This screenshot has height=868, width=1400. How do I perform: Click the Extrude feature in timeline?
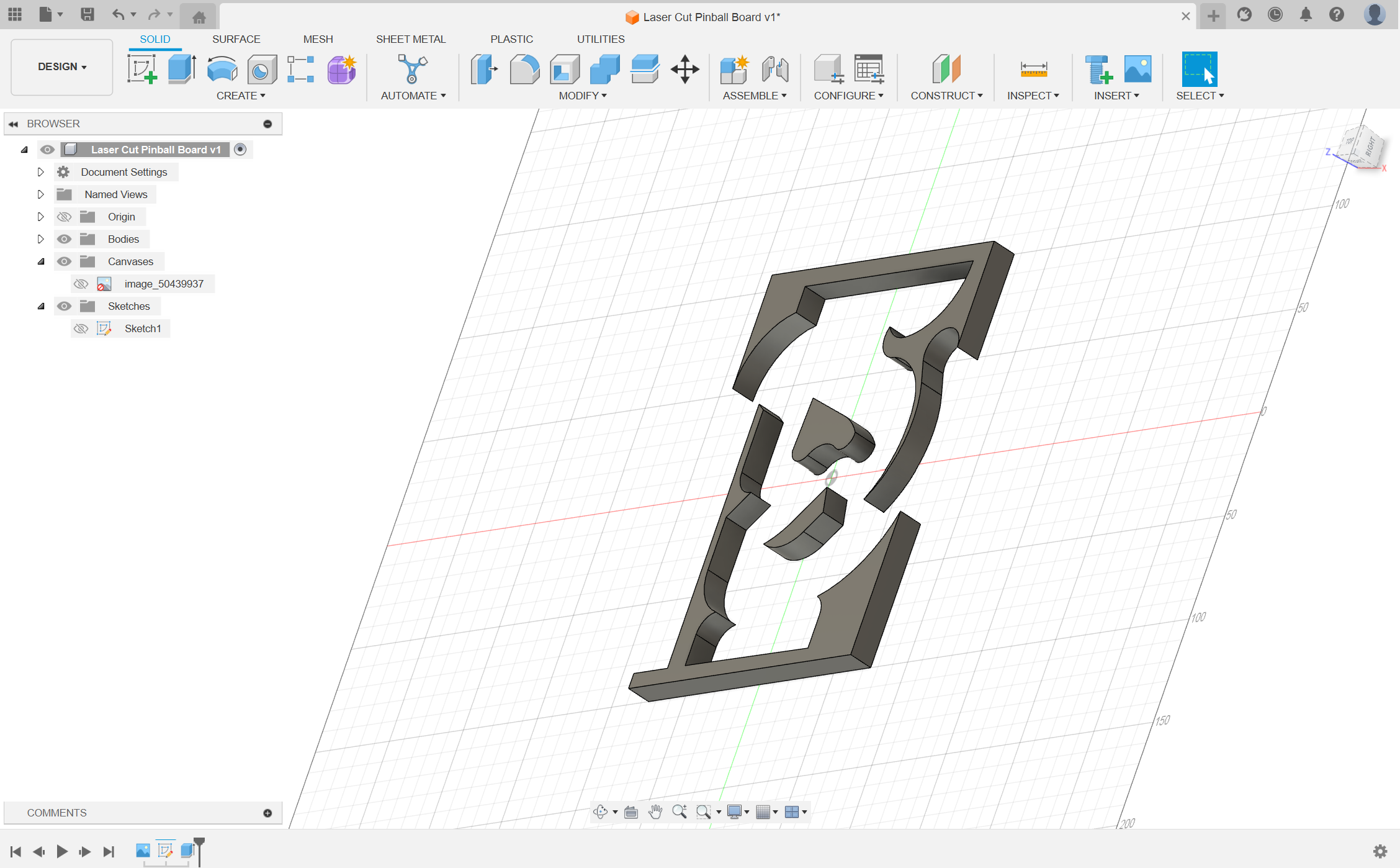point(187,850)
